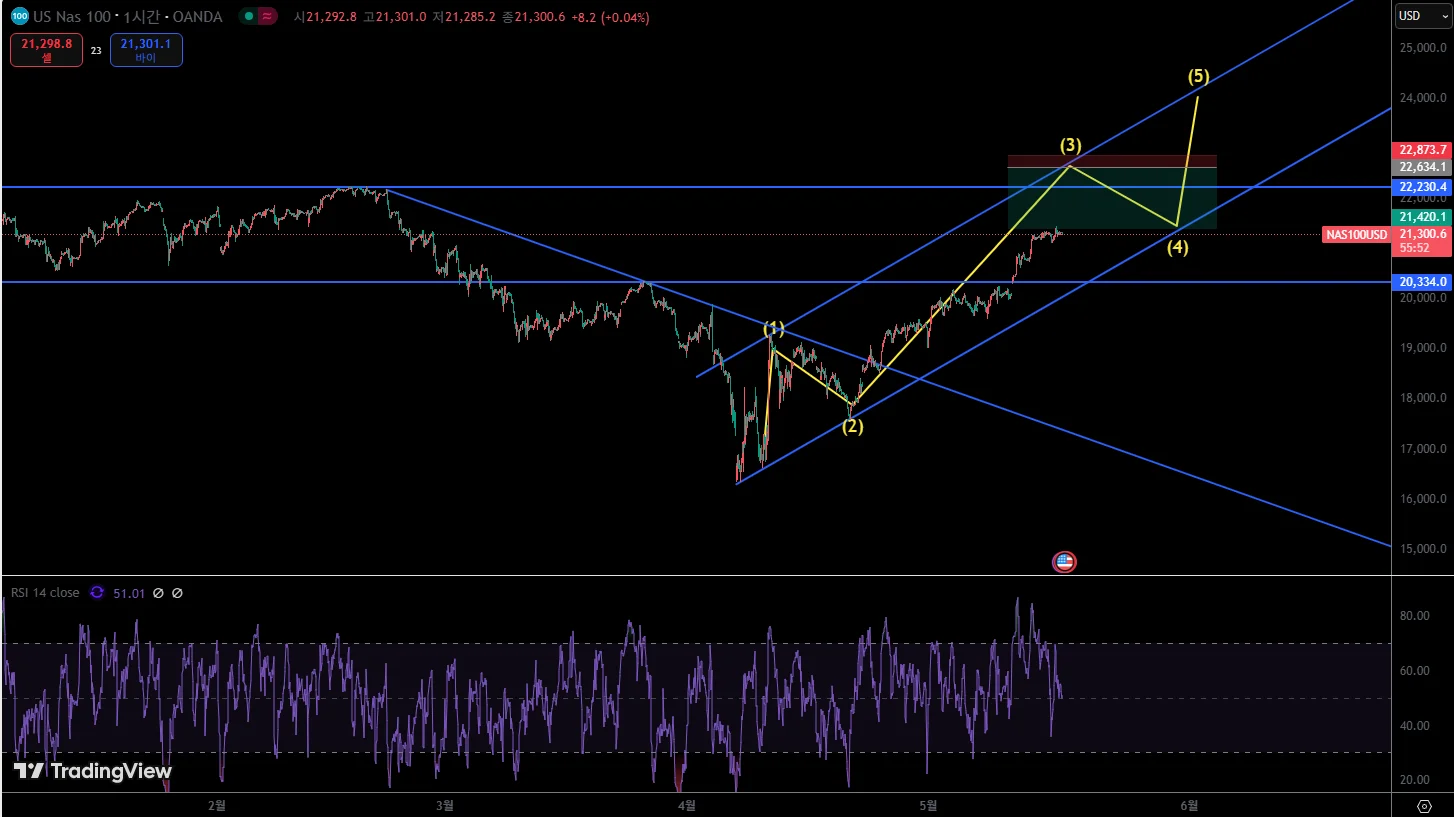1454x817 pixels.
Task: Click the green 21,420.1 target price label
Action: point(1423,217)
